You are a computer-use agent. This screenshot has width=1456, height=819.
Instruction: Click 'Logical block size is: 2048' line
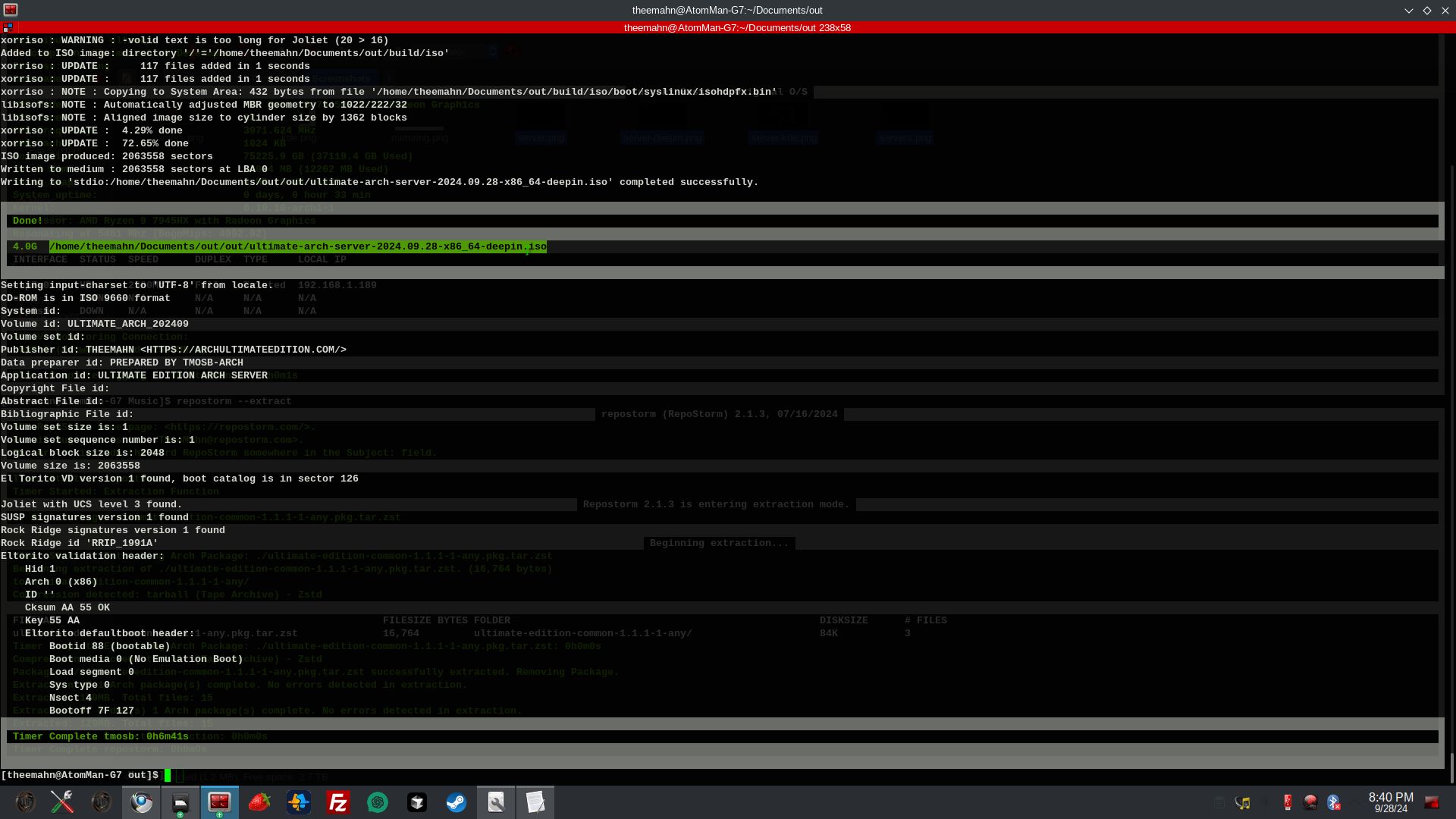[x=83, y=453]
